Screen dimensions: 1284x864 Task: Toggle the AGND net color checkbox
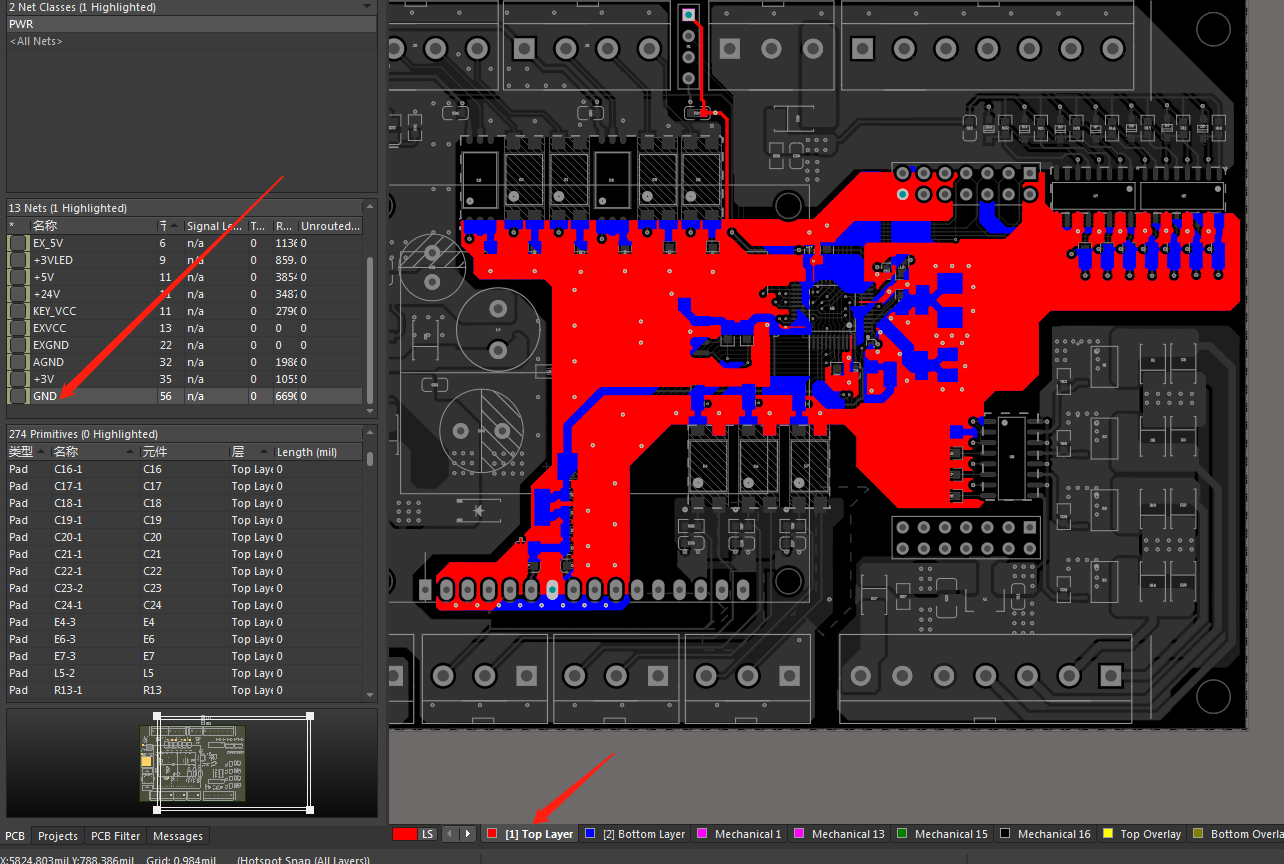pos(18,362)
